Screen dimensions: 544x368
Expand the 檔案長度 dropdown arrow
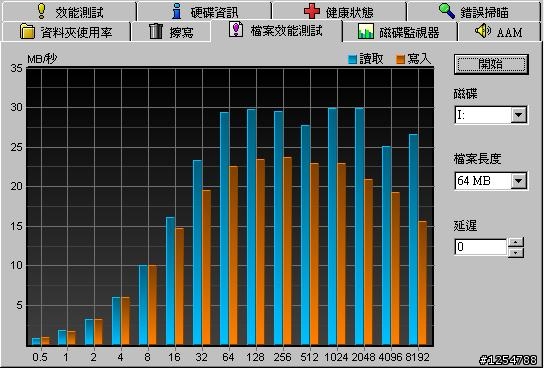(x=518, y=181)
